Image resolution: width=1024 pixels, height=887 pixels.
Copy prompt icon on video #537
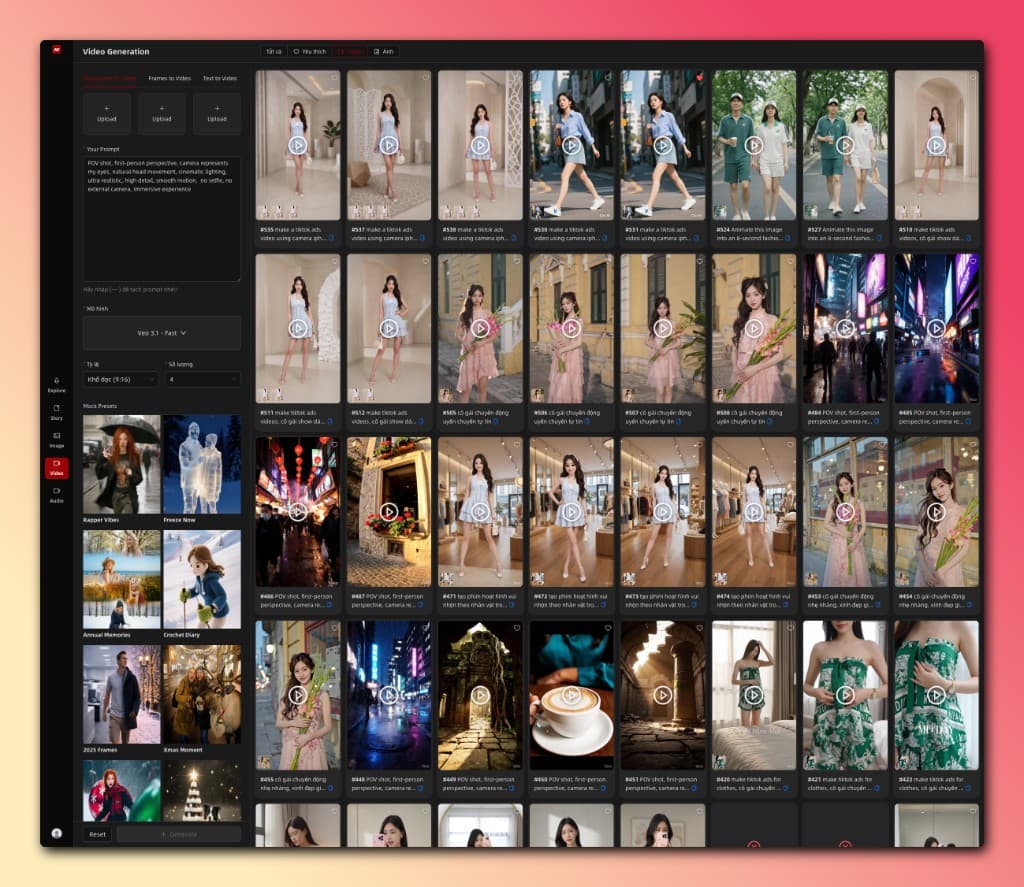pyautogui.click(x=420, y=238)
